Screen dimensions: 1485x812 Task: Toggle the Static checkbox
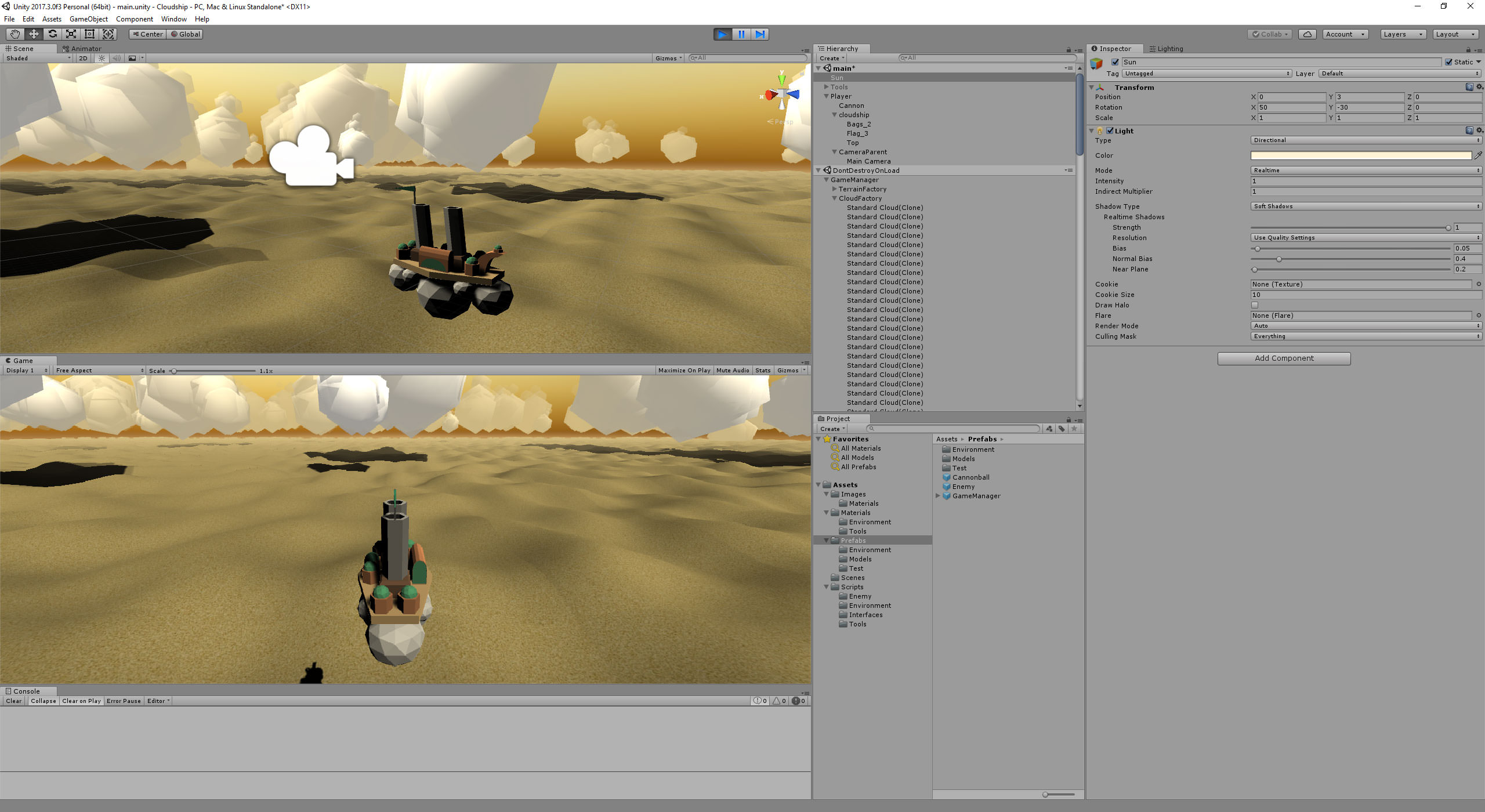click(1448, 62)
